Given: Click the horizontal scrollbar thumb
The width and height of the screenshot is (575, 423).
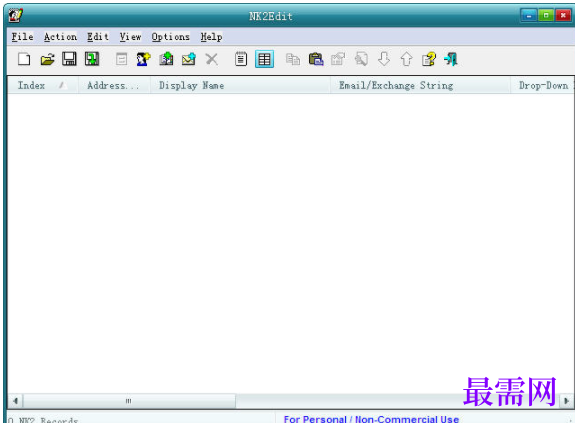Looking at the screenshot, I should (129, 401).
